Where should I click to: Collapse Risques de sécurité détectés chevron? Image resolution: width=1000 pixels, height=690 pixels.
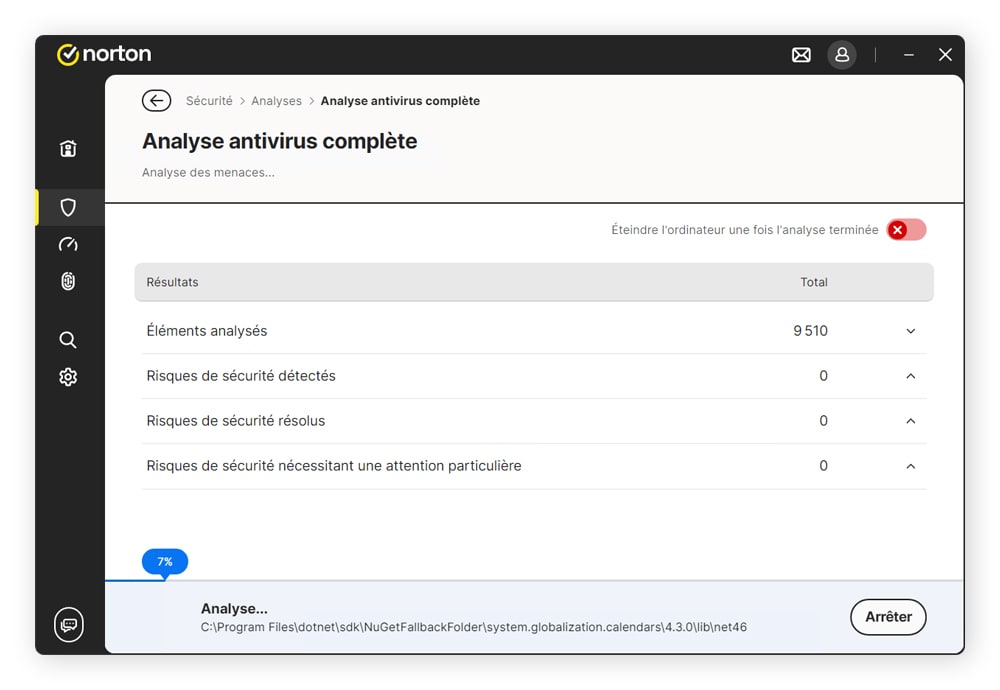[910, 376]
